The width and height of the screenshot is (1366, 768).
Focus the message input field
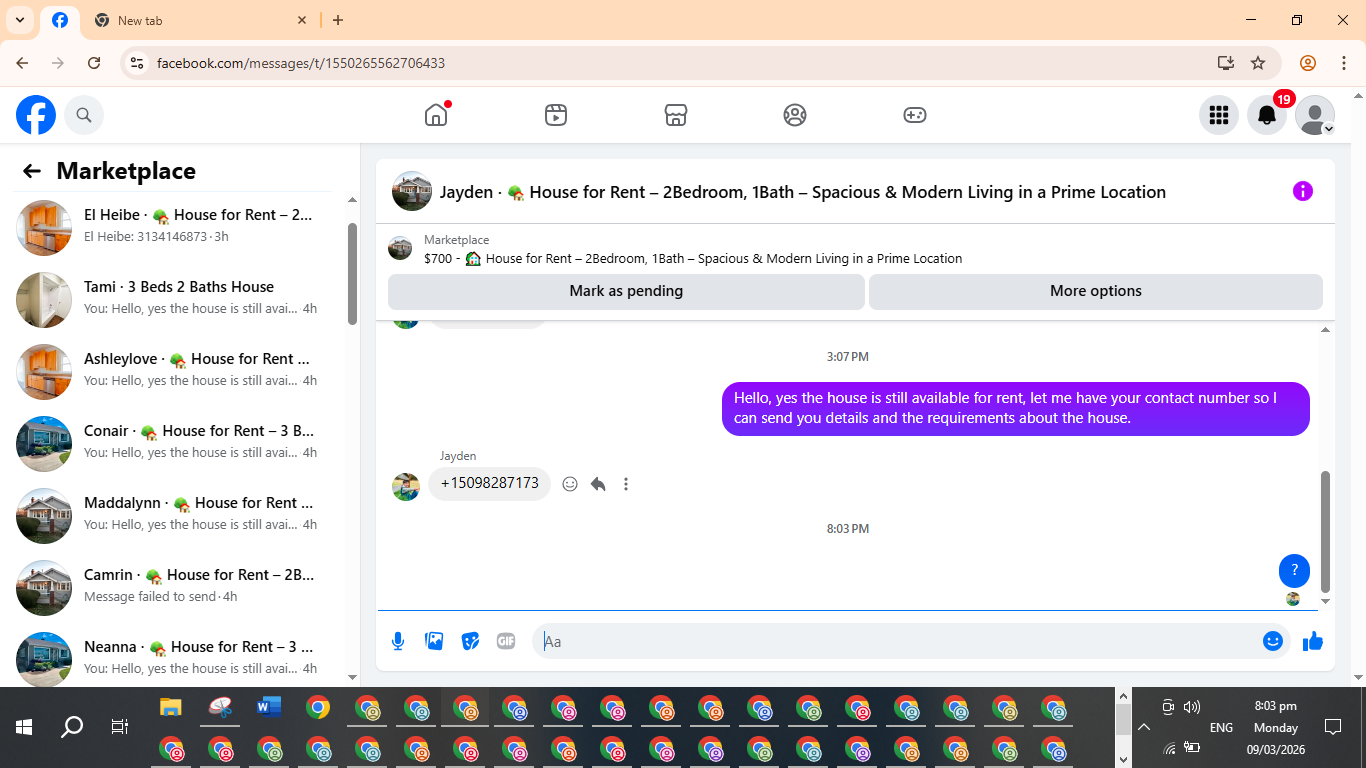[x=895, y=641]
